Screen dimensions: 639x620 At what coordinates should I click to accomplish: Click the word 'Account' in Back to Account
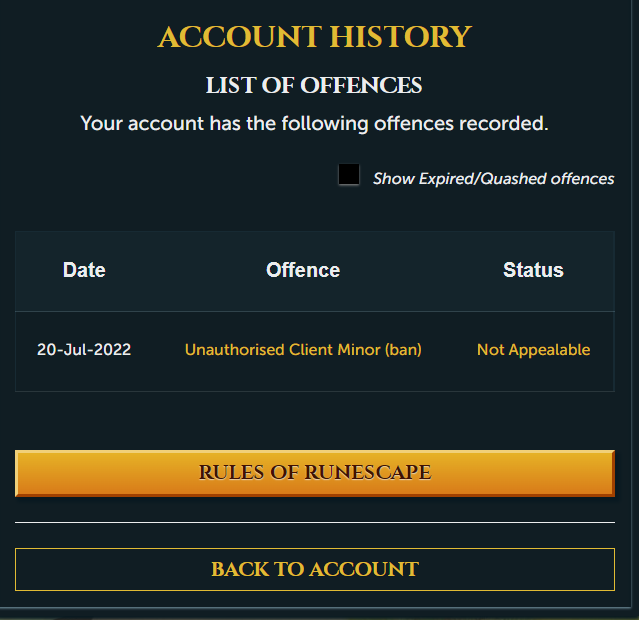point(364,569)
